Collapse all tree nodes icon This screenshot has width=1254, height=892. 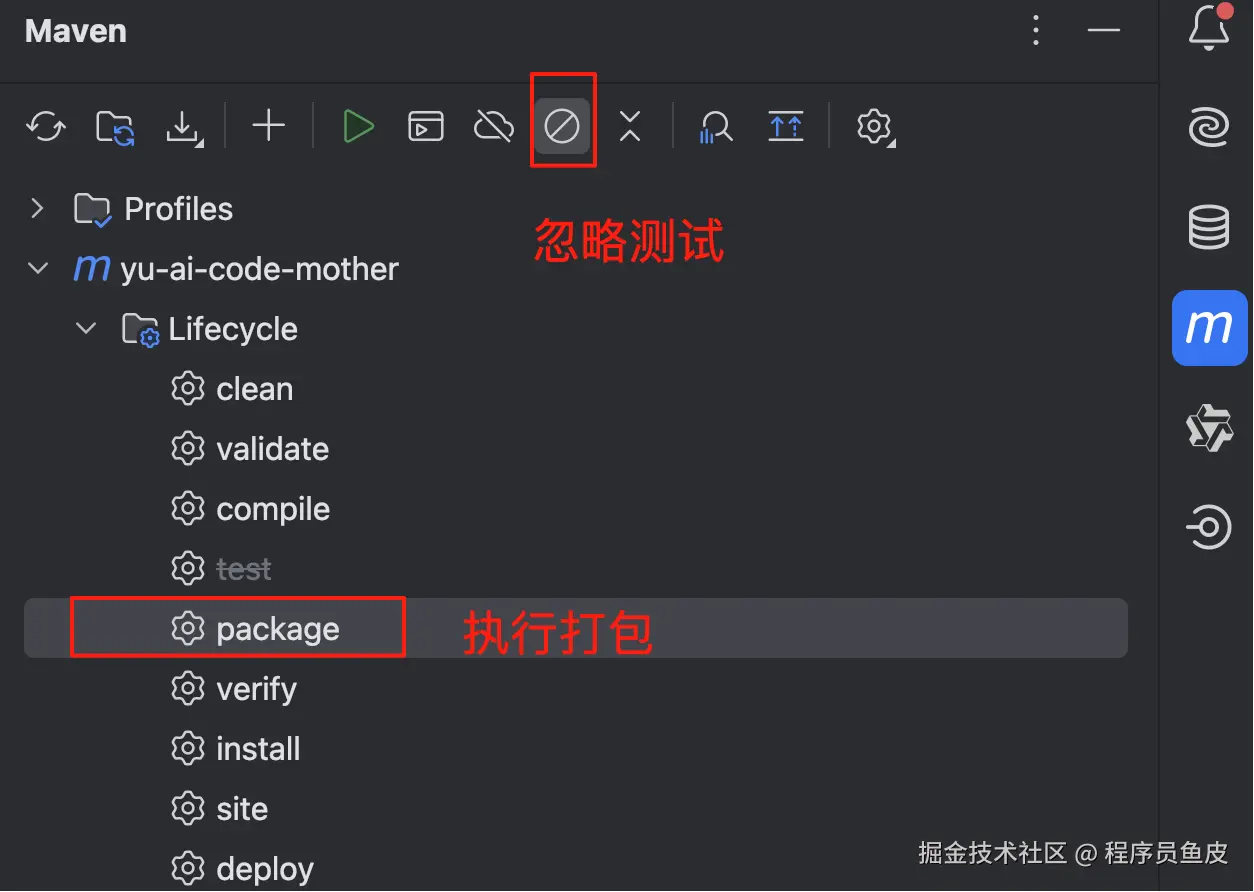click(x=629, y=126)
